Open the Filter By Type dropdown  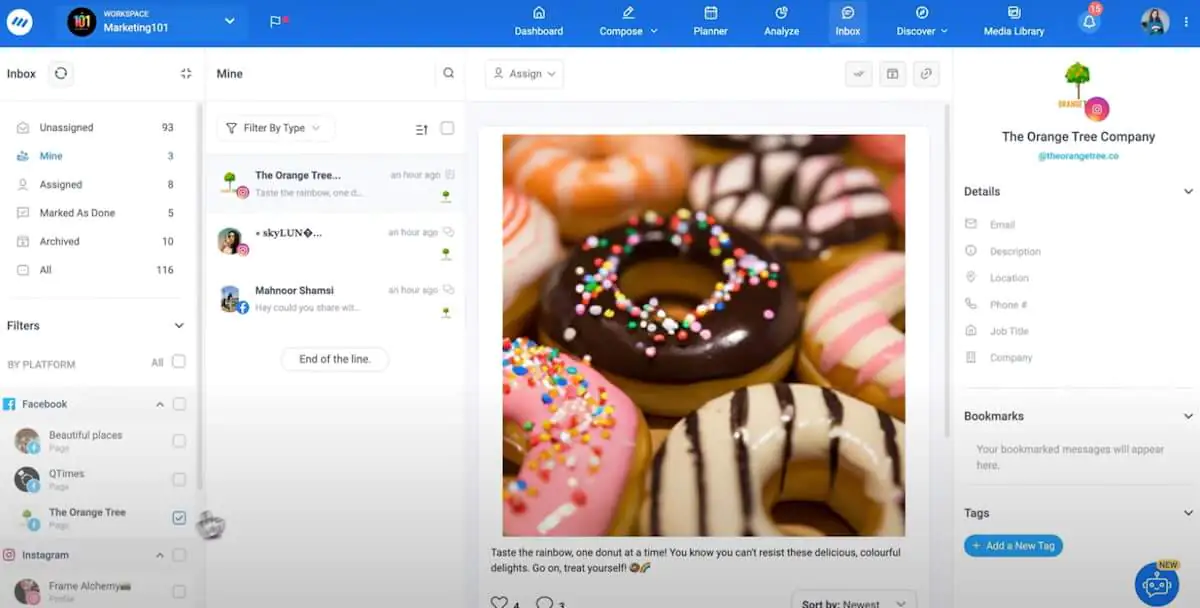[x=275, y=128]
